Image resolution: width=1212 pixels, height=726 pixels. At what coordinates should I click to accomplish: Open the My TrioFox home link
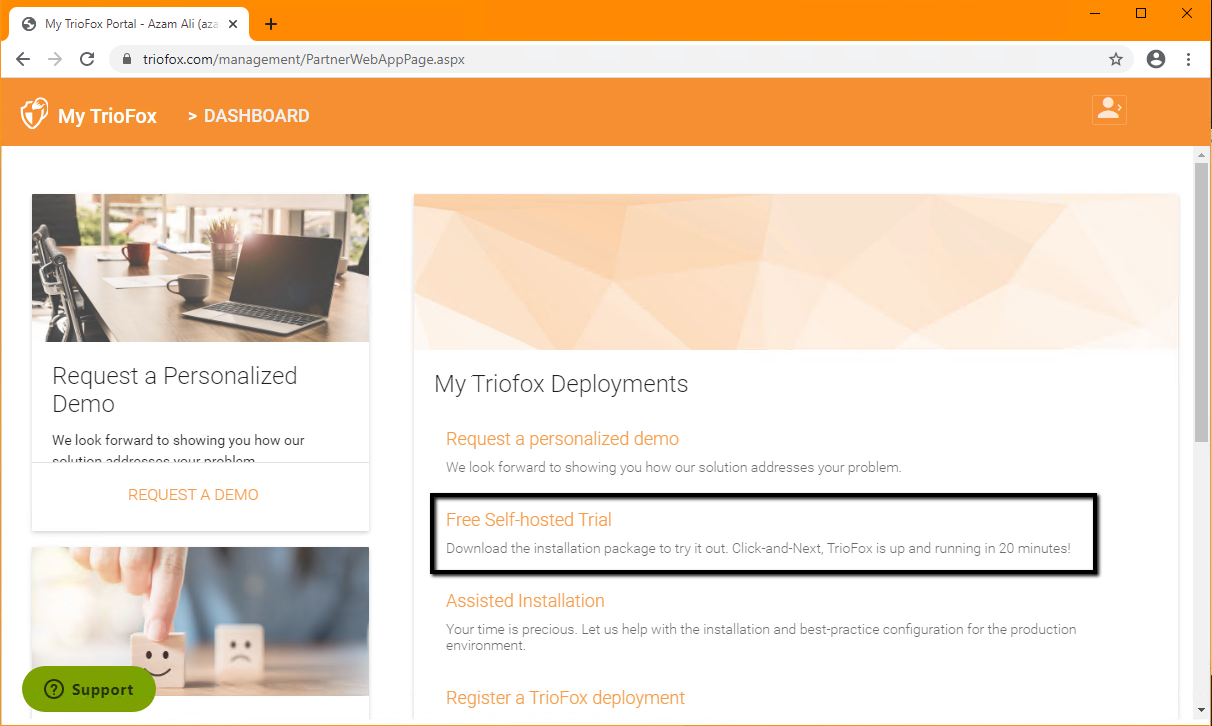[107, 116]
